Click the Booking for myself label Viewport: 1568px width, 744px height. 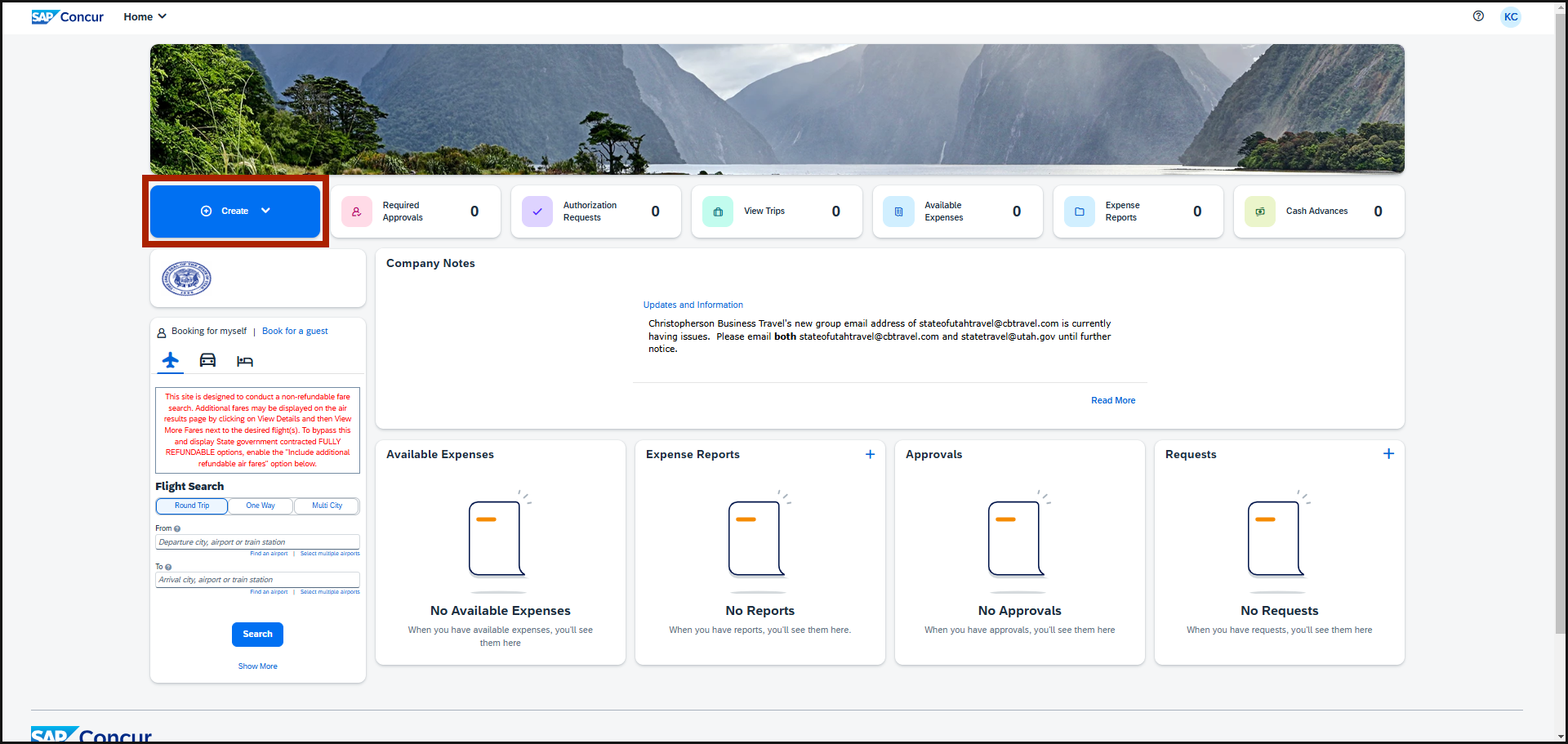[x=209, y=331]
